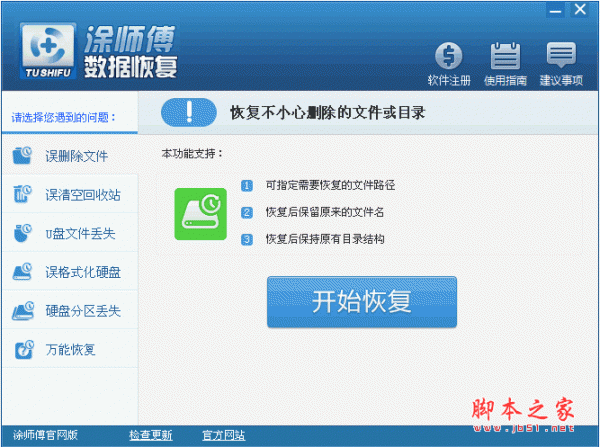Click the 误删除文件 folder icon
The image size is (600, 447).
(22, 155)
